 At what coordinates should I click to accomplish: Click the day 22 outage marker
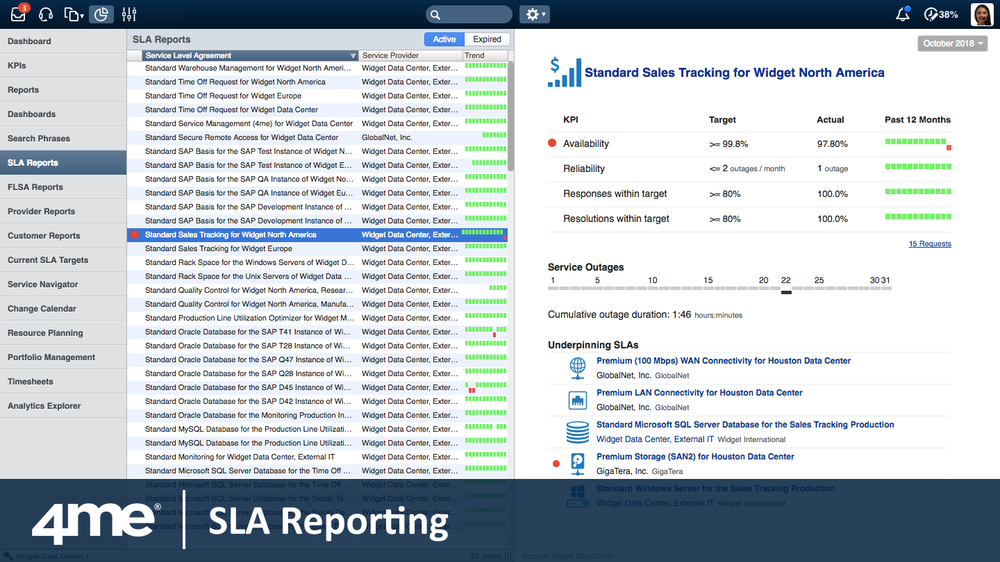click(786, 292)
